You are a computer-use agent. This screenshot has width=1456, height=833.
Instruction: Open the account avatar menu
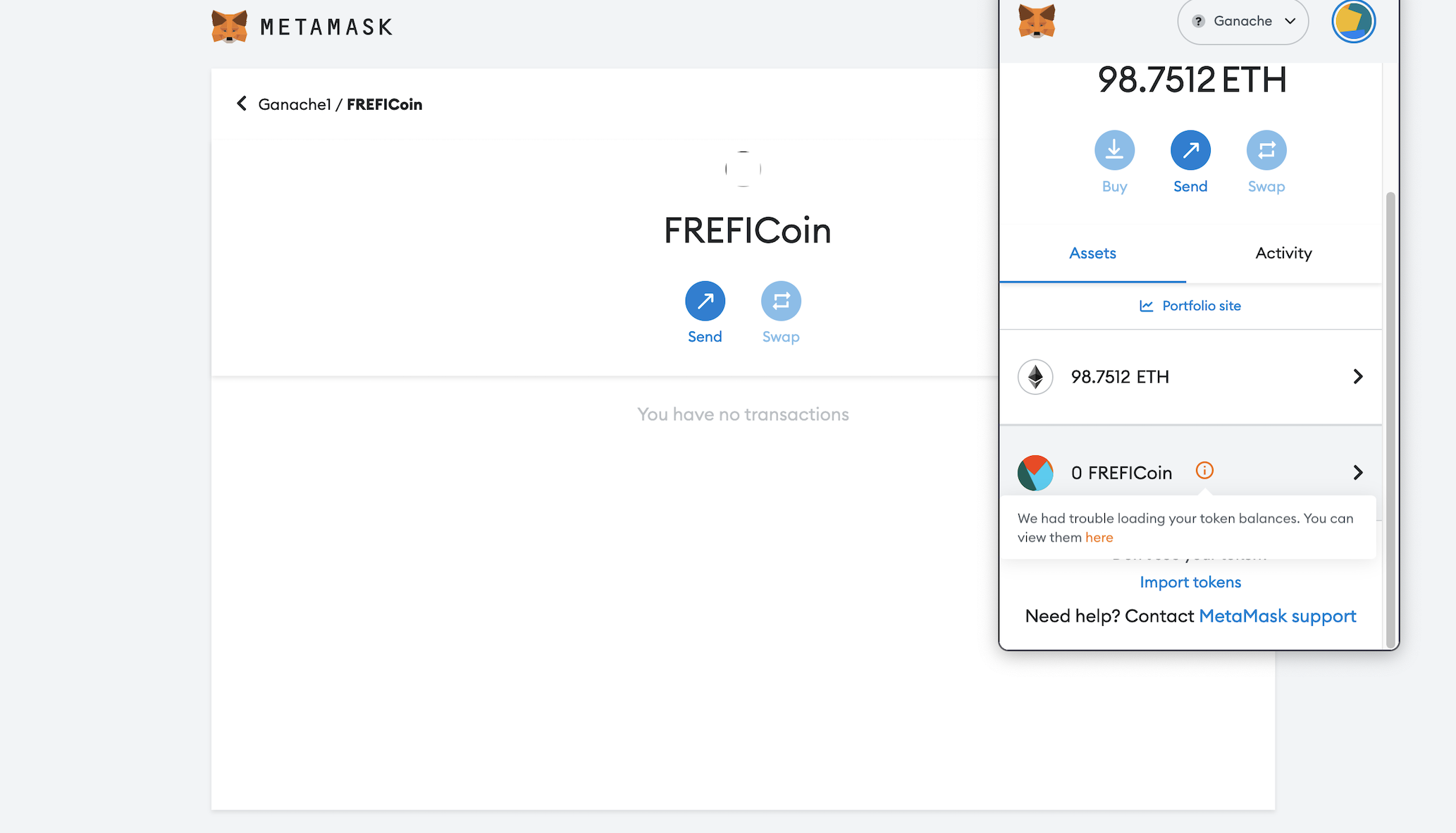1353,21
